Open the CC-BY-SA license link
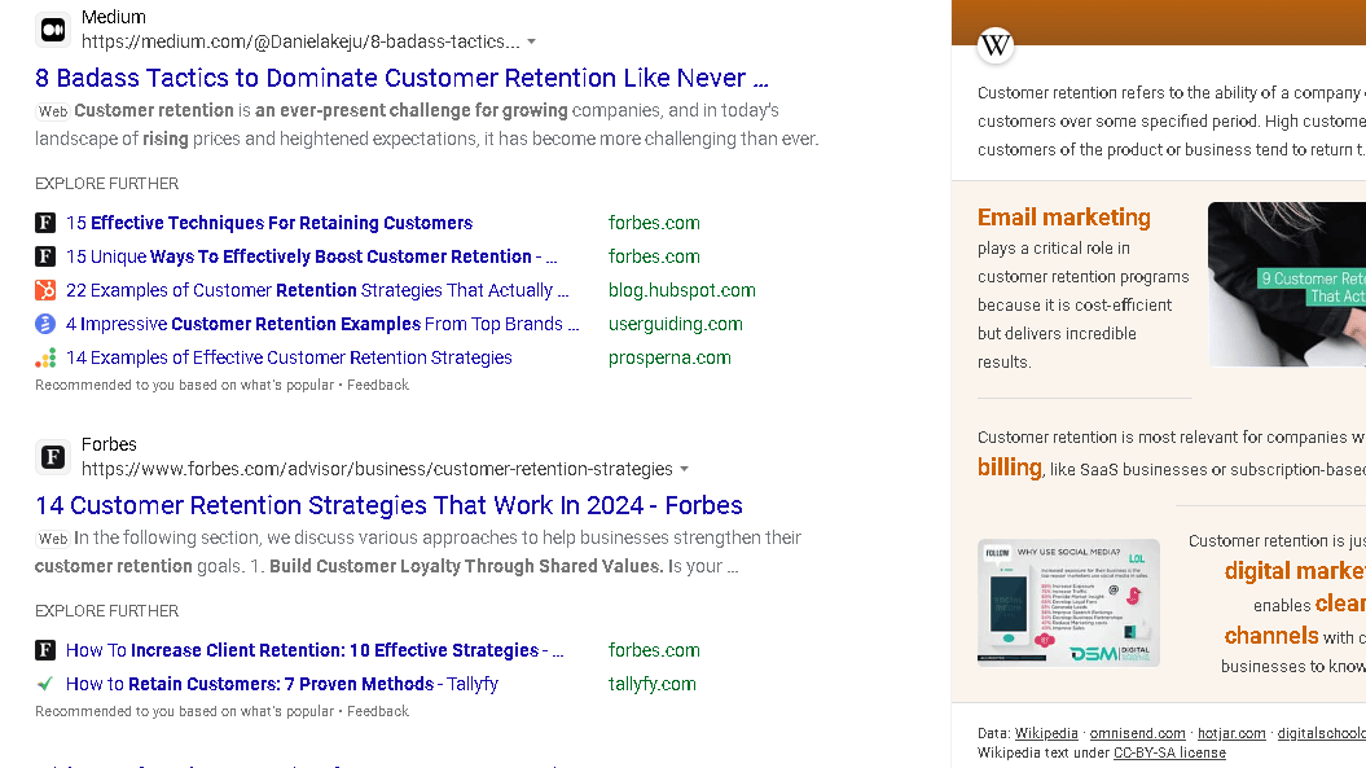This screenshot has width=1366, height=768. (x=1169, y=753)
